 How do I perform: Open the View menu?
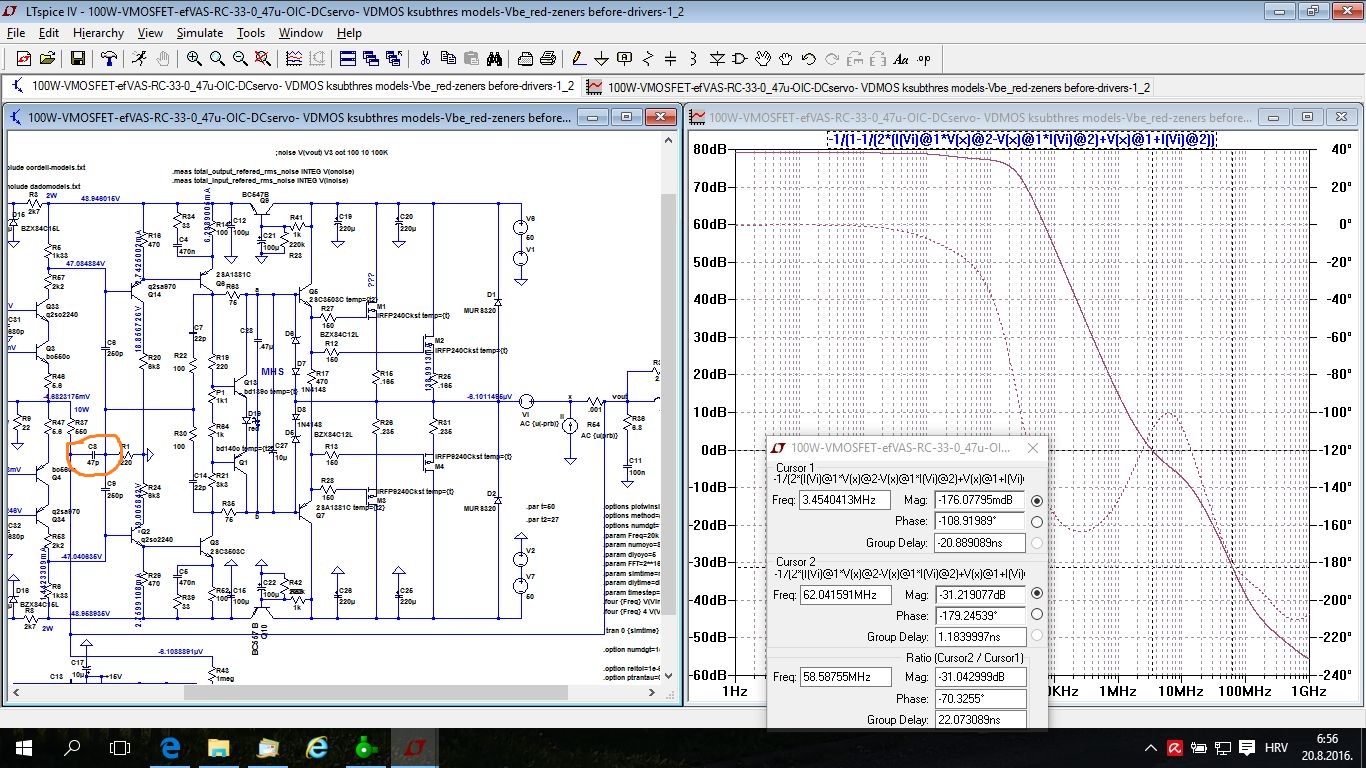point(150,33)
